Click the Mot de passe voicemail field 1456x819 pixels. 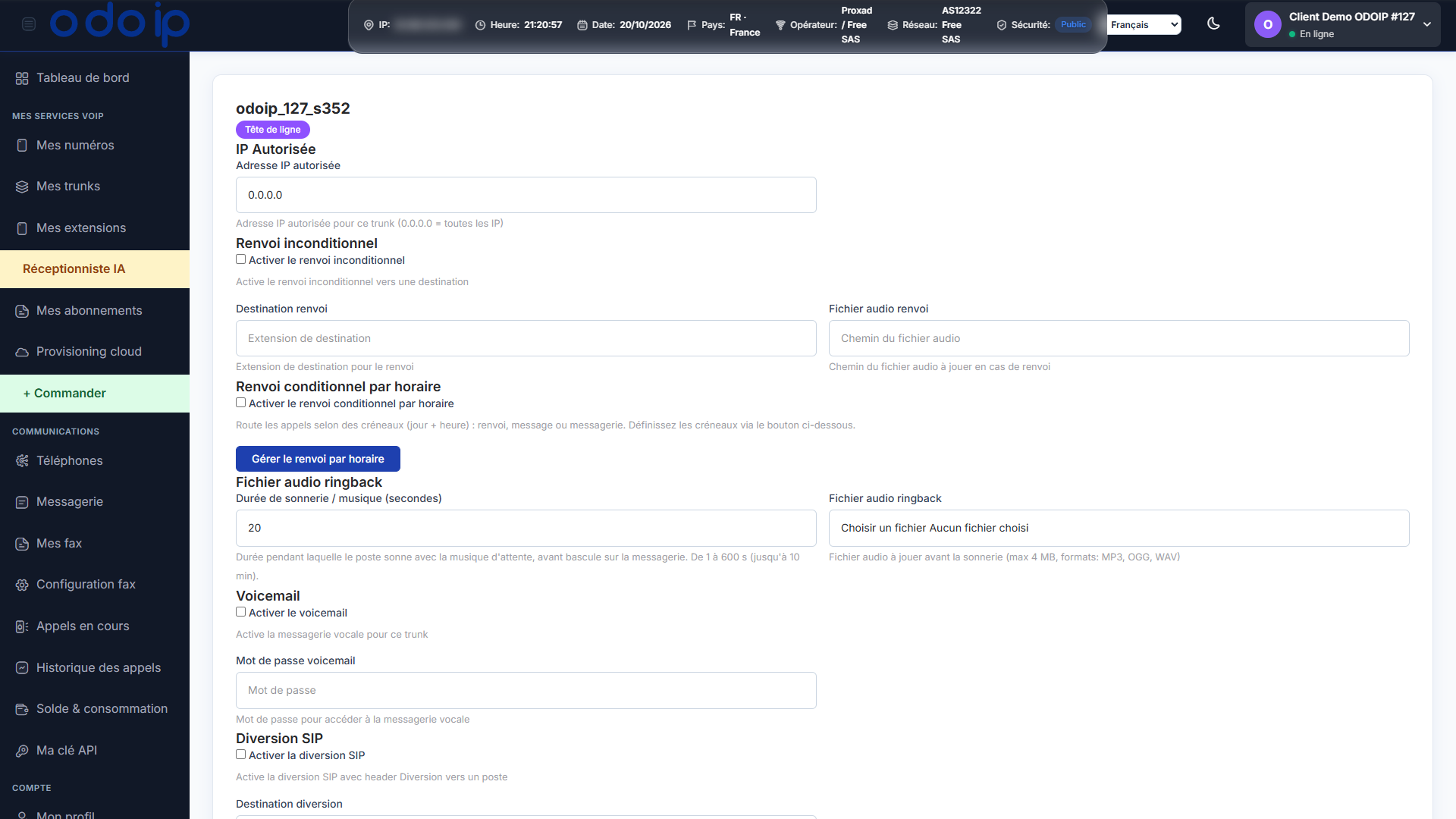[x=526, y=690]
